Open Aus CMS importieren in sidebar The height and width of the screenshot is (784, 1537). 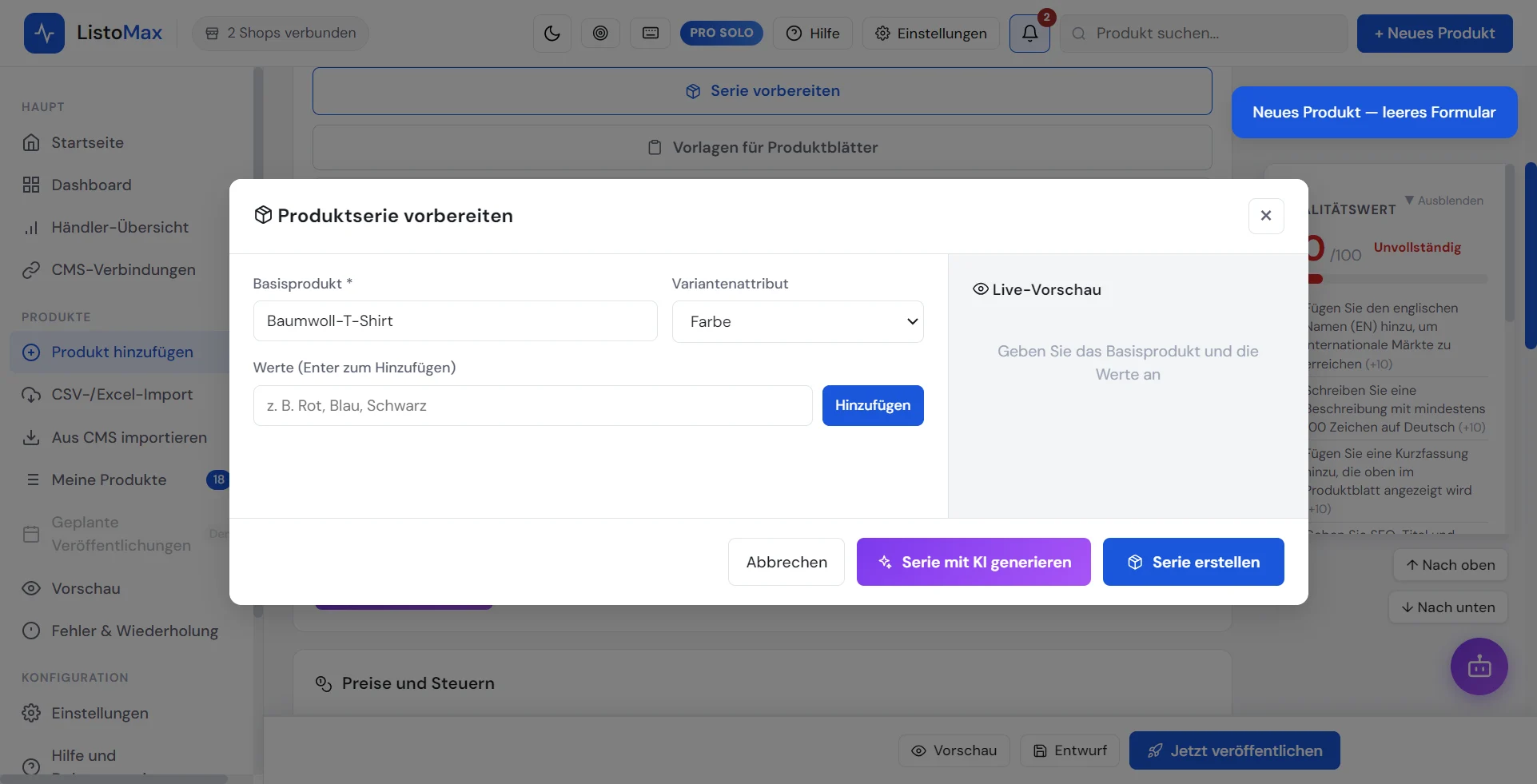tap(129, 437)
